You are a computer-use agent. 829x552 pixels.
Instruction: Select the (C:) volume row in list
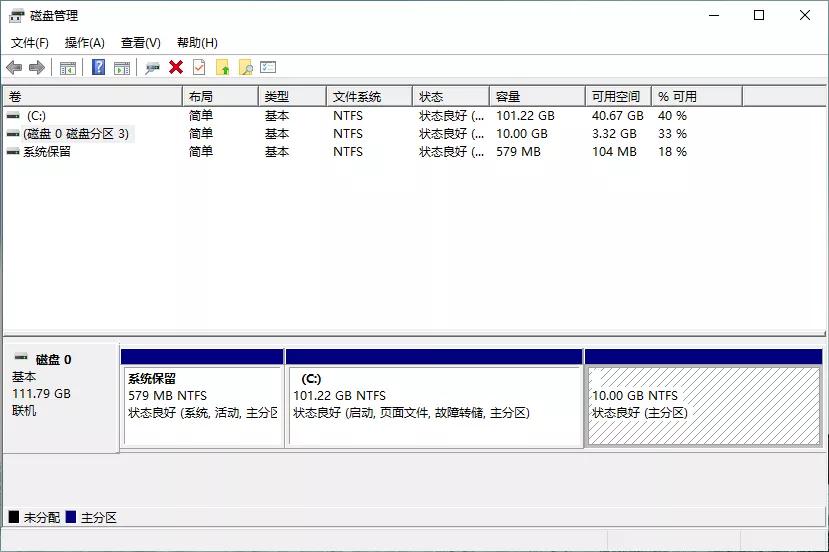tap(36, 116)
